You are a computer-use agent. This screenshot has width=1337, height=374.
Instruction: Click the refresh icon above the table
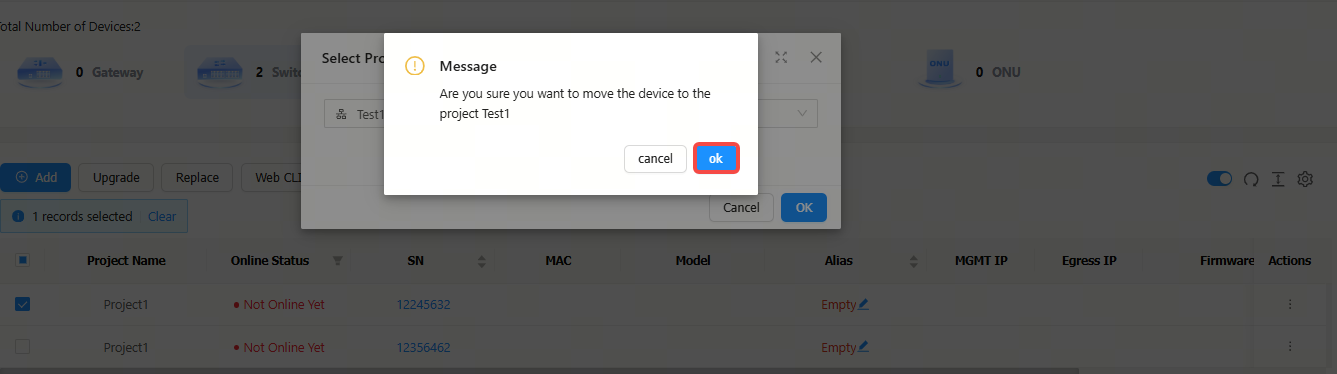[x=1250, y=179]
